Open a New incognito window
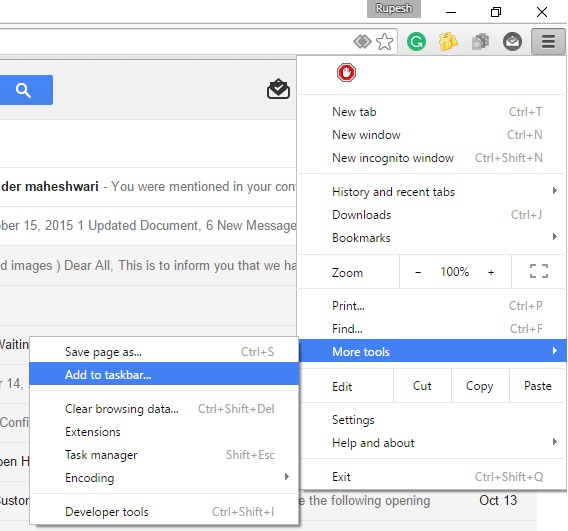568x531 pixels. point(431,158)
